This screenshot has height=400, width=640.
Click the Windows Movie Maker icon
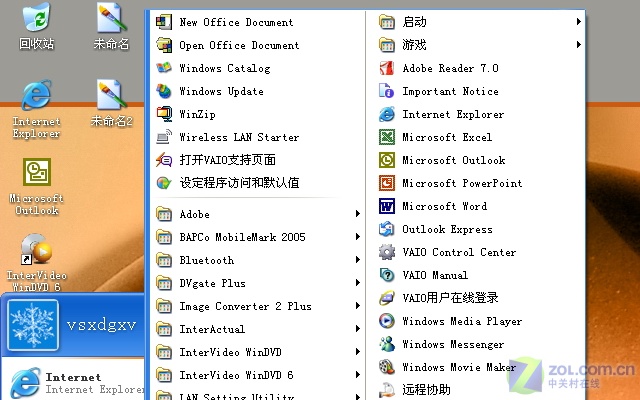(x=387, y=367)
